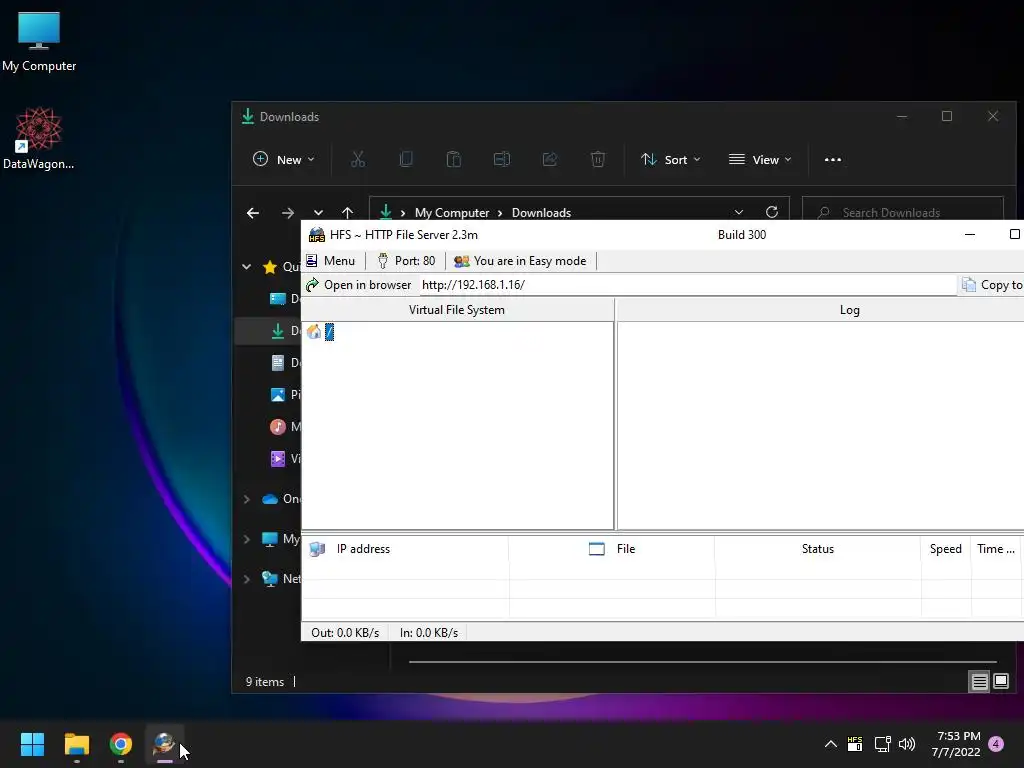
Task: Open File Explorer from the taskbar
Action: click(x=76, y=744)
